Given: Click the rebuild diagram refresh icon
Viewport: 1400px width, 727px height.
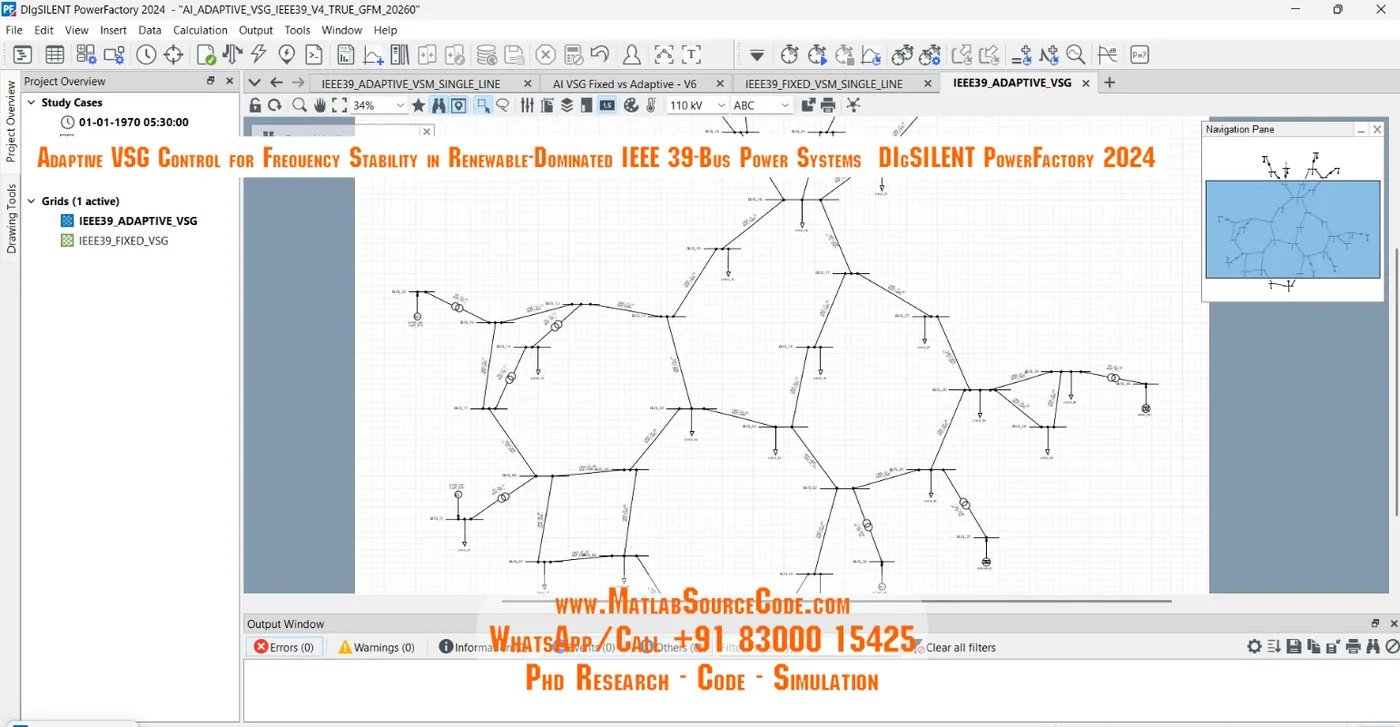Looking at the screenshot, I should point(274,105).
